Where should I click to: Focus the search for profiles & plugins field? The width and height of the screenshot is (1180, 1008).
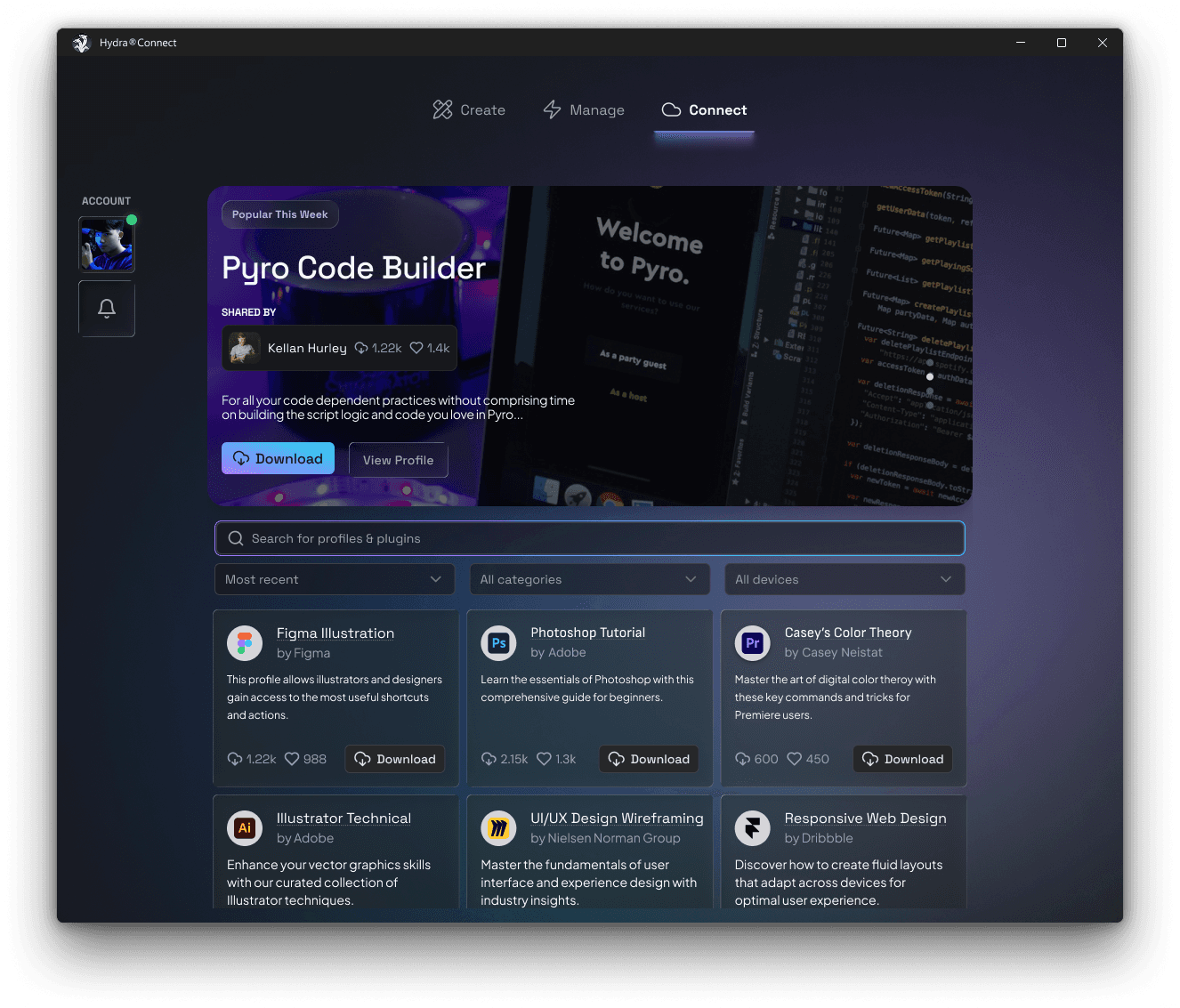590,538
